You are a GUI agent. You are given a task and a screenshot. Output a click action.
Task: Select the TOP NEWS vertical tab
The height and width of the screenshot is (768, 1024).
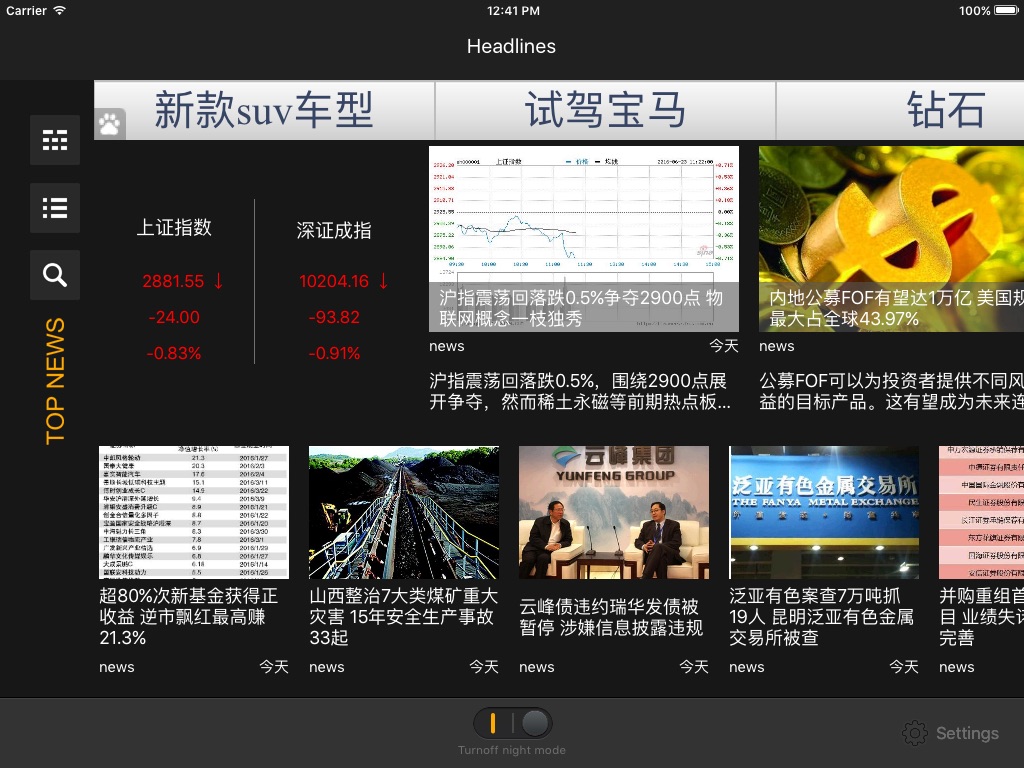(55, 381)
